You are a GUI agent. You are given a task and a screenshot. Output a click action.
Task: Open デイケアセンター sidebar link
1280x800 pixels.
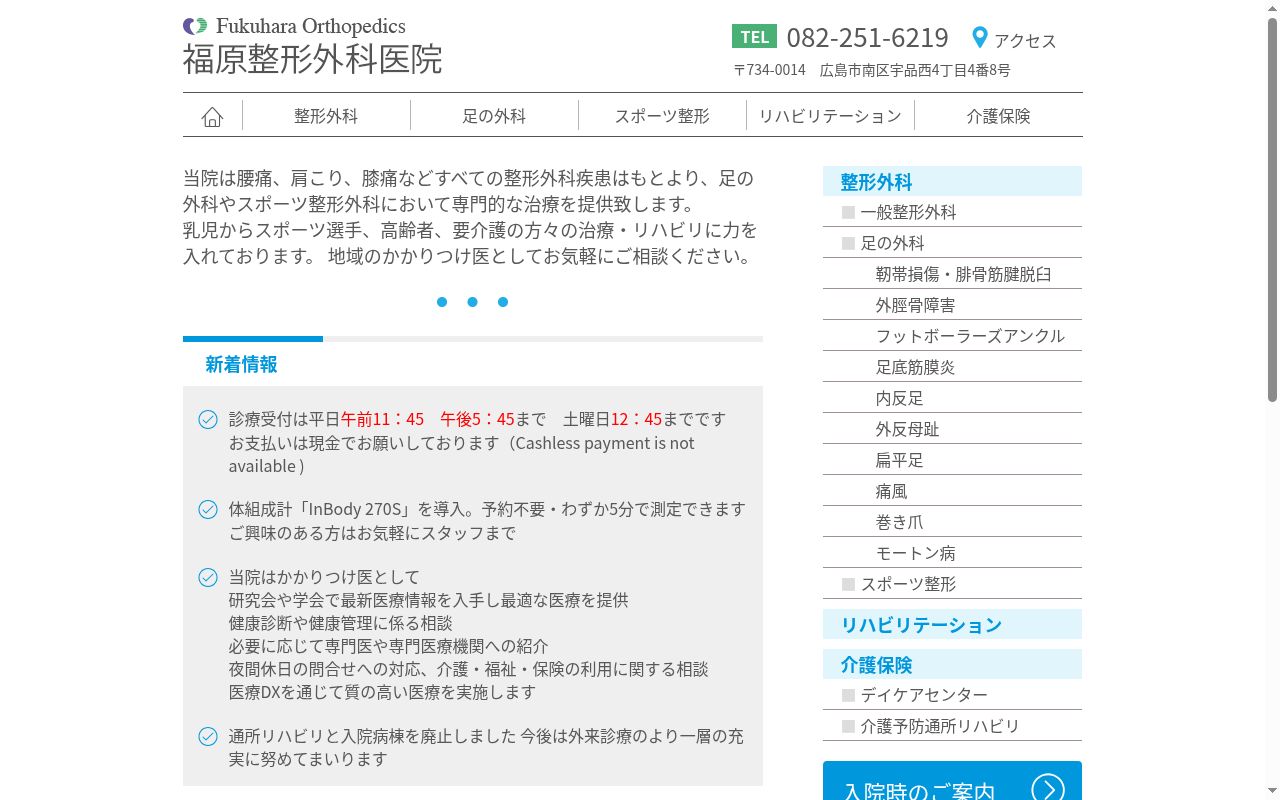pyautogui.click(x=952, y=695)
